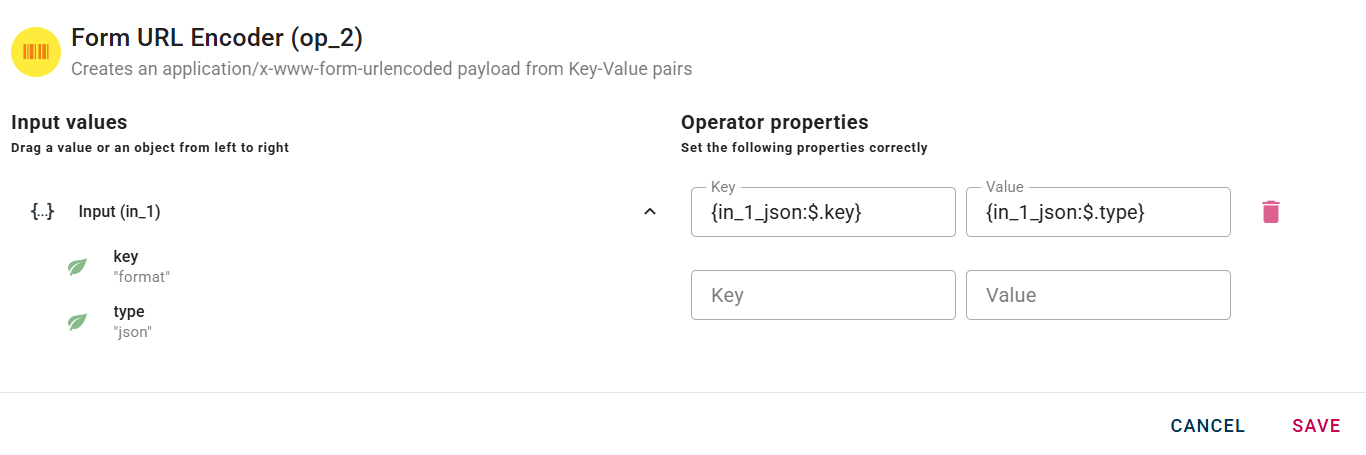Click the "Input values" heading

(x=69, y=122)
